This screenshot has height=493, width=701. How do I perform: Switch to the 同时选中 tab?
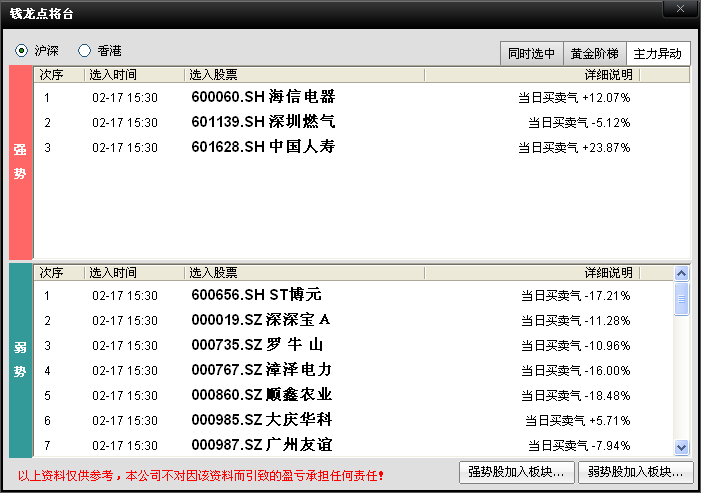[x=532, y=54]
